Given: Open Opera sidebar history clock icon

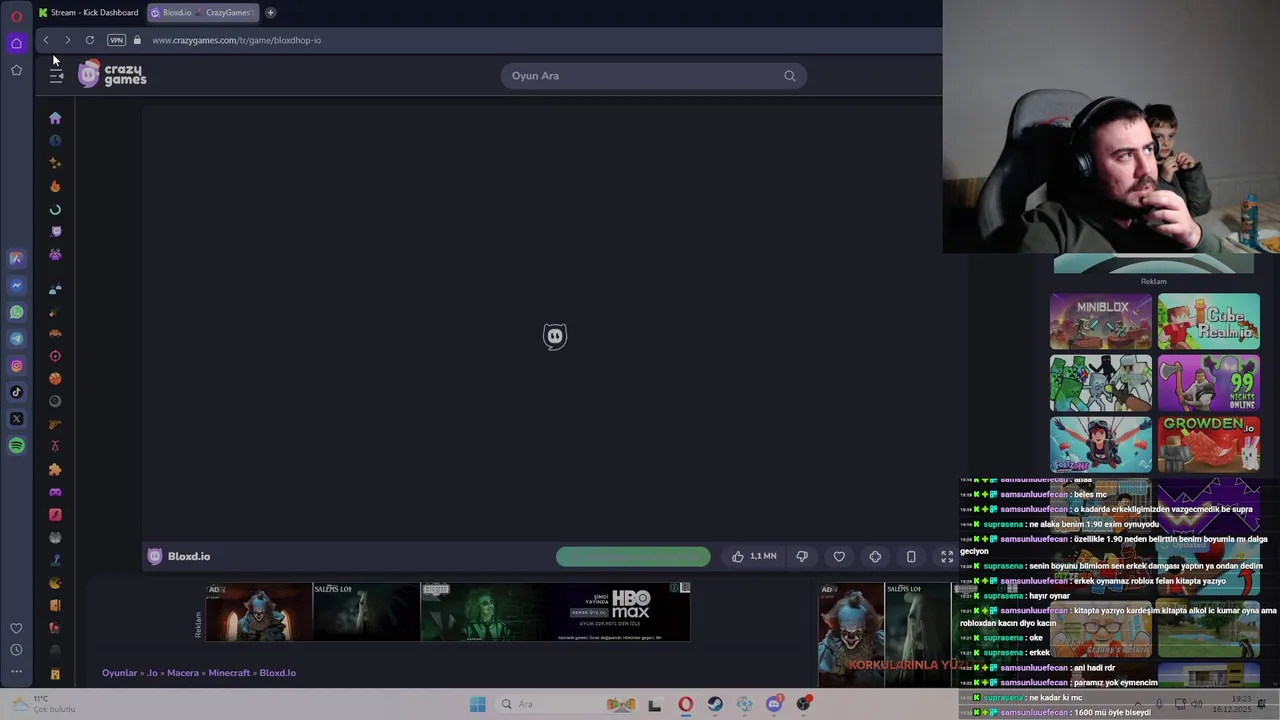Looking at the screenshot, I should point(16,650).
